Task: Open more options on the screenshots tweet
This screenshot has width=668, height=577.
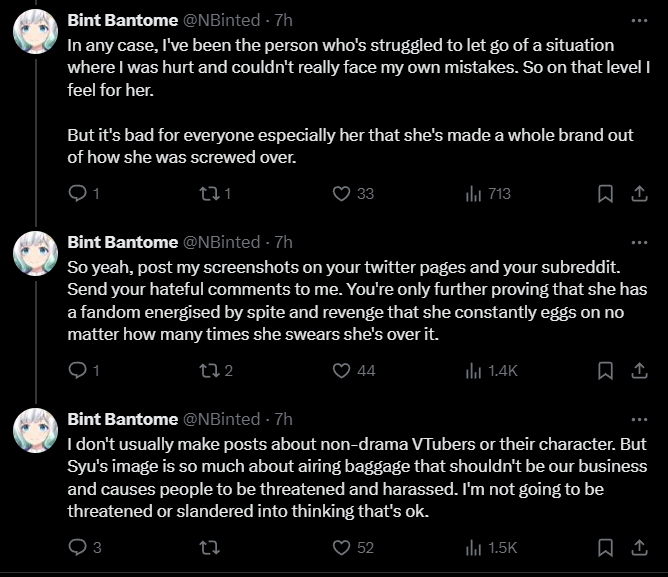Action: click(x=639, y=242)
